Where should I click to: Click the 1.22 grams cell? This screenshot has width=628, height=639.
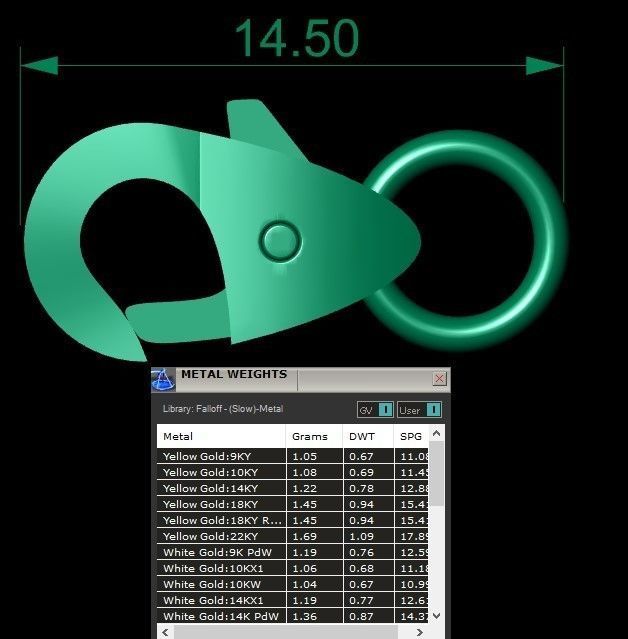point(315,488)
